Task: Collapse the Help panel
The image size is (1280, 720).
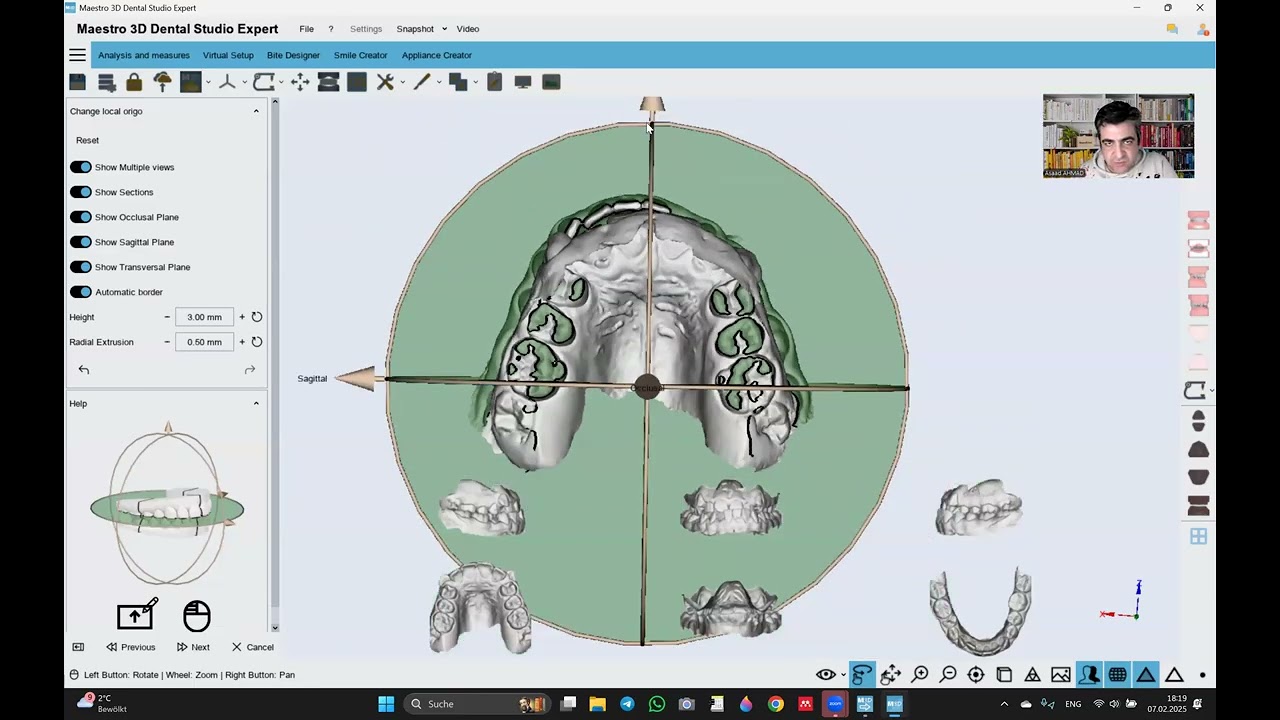Action: pyautogui.click(x=256, y=403)
